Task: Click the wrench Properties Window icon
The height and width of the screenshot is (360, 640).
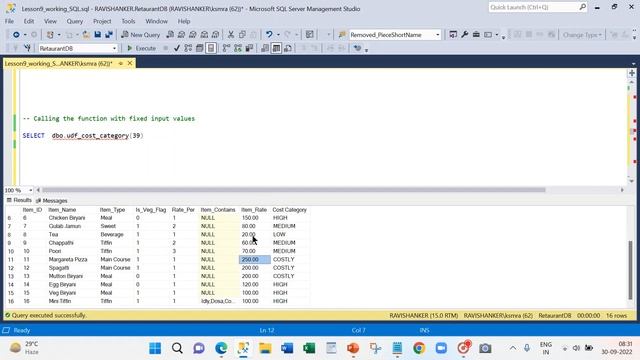Action: (x=464, y=35)
